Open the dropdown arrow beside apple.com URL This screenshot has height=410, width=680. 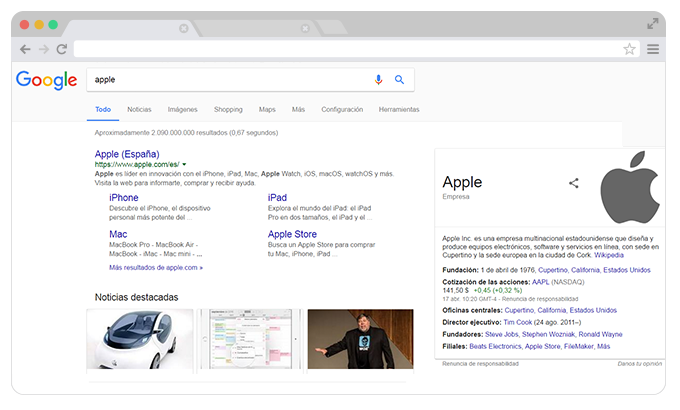coord(184,164)
